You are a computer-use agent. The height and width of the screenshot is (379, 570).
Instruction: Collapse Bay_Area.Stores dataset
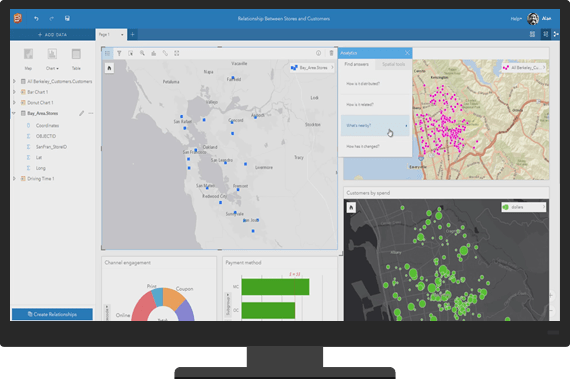(14, 113)
